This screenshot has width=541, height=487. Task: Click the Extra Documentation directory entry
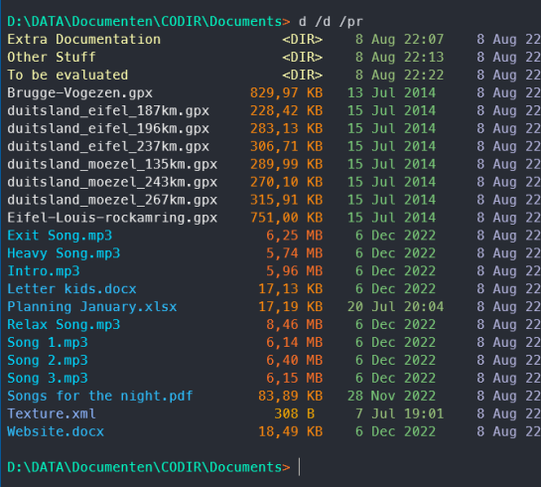coord(84,39)
